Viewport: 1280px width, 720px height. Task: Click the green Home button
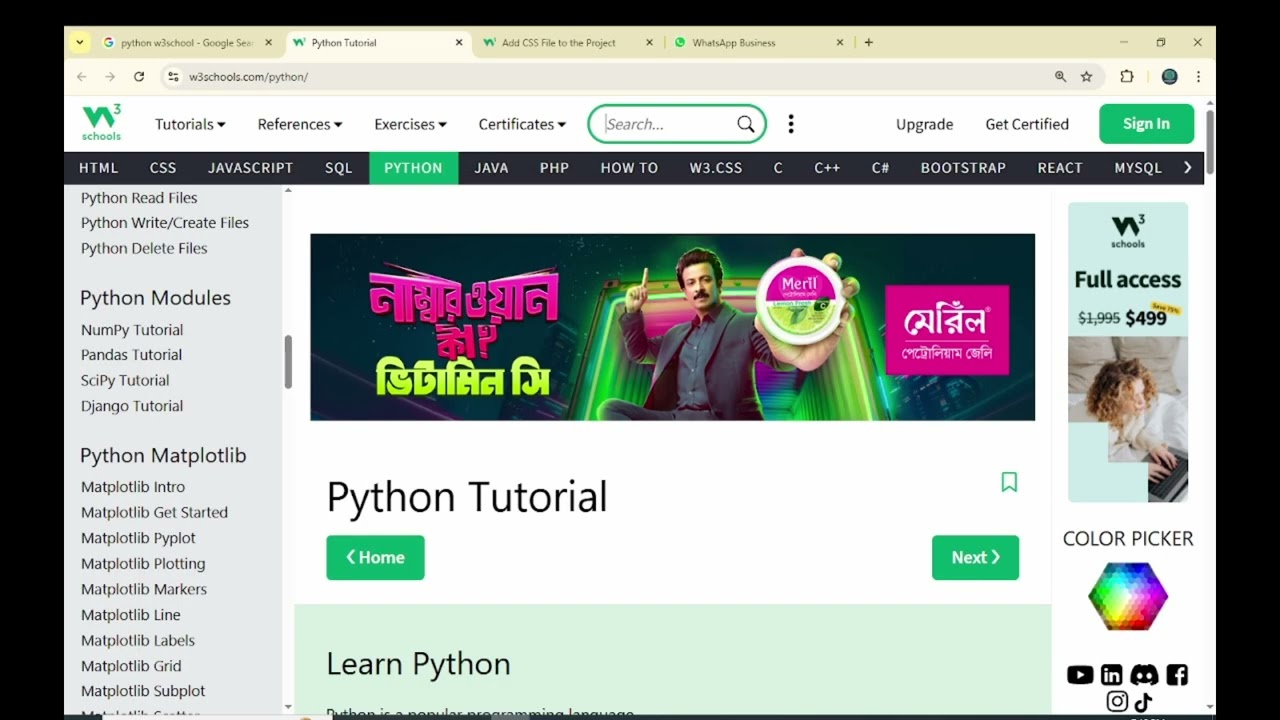375,558
